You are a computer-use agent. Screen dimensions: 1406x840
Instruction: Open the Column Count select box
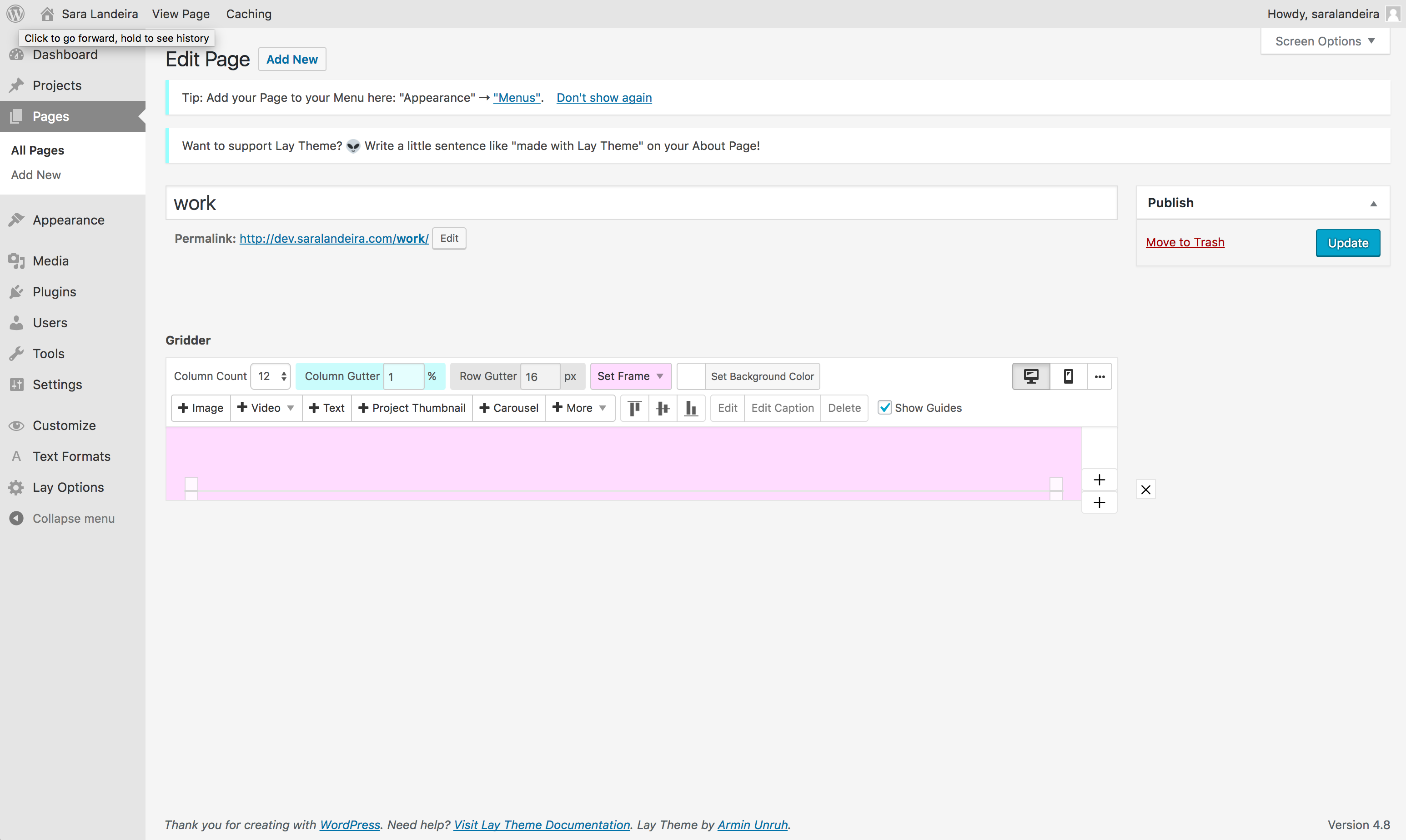coord(271,376)
